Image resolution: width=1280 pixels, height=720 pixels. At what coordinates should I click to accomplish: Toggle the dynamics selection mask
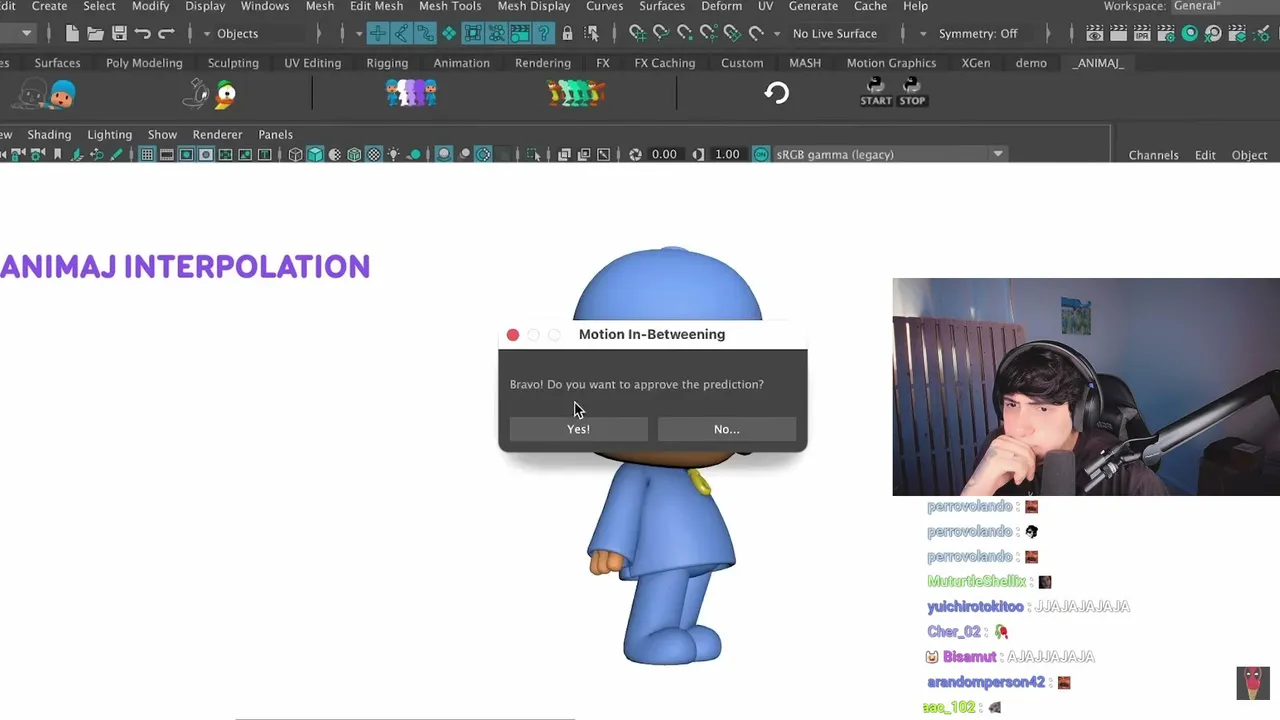coord(497,33)
